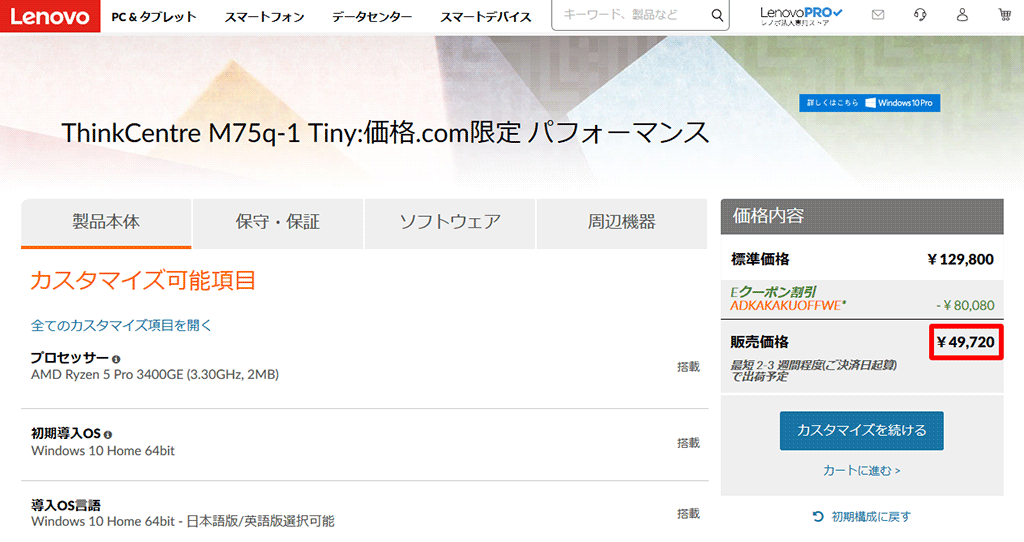
Task: Click the Windows 10 Pro banner badge
Action: [x=869, y=103]
